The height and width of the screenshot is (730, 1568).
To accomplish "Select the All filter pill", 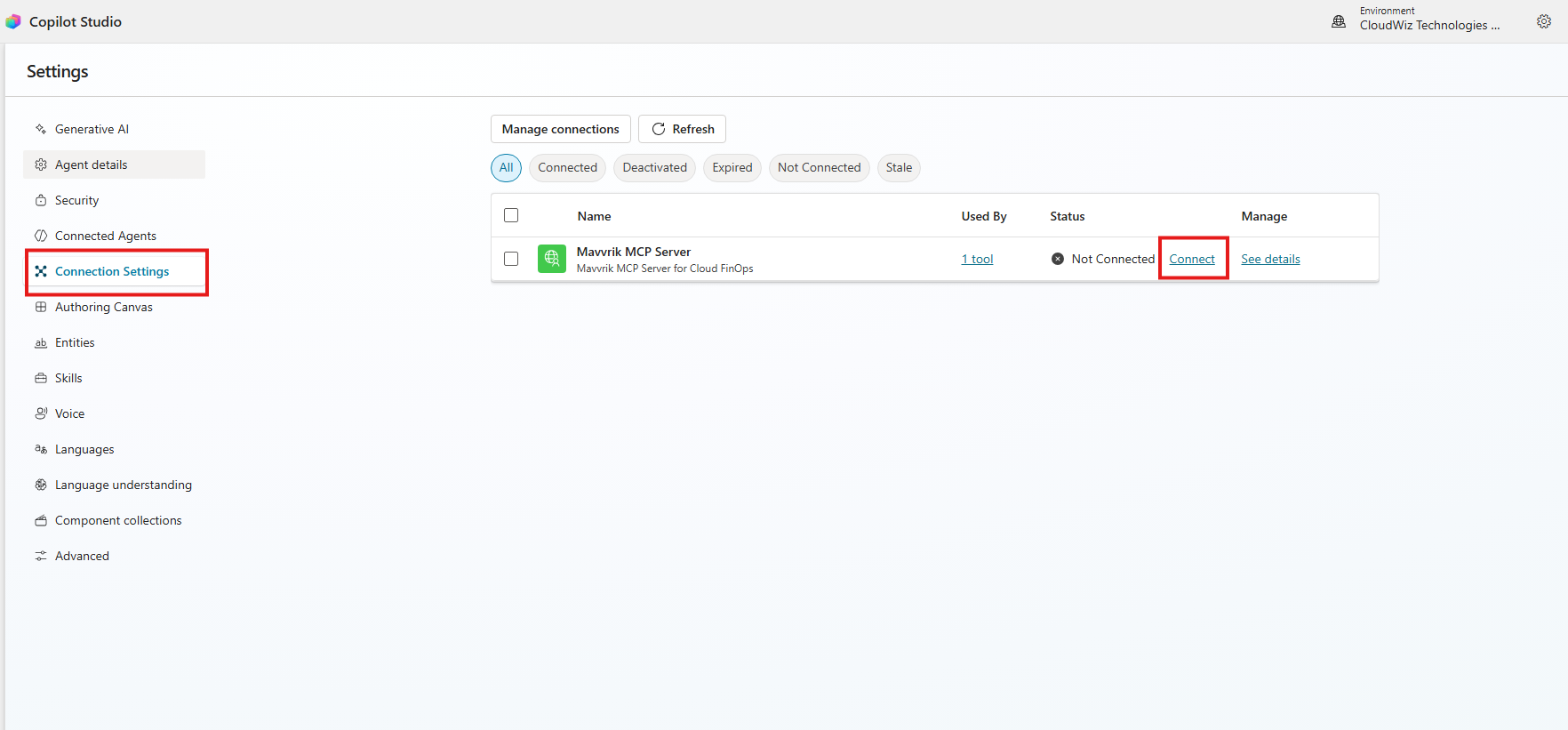I will click(x=506, y=167).
